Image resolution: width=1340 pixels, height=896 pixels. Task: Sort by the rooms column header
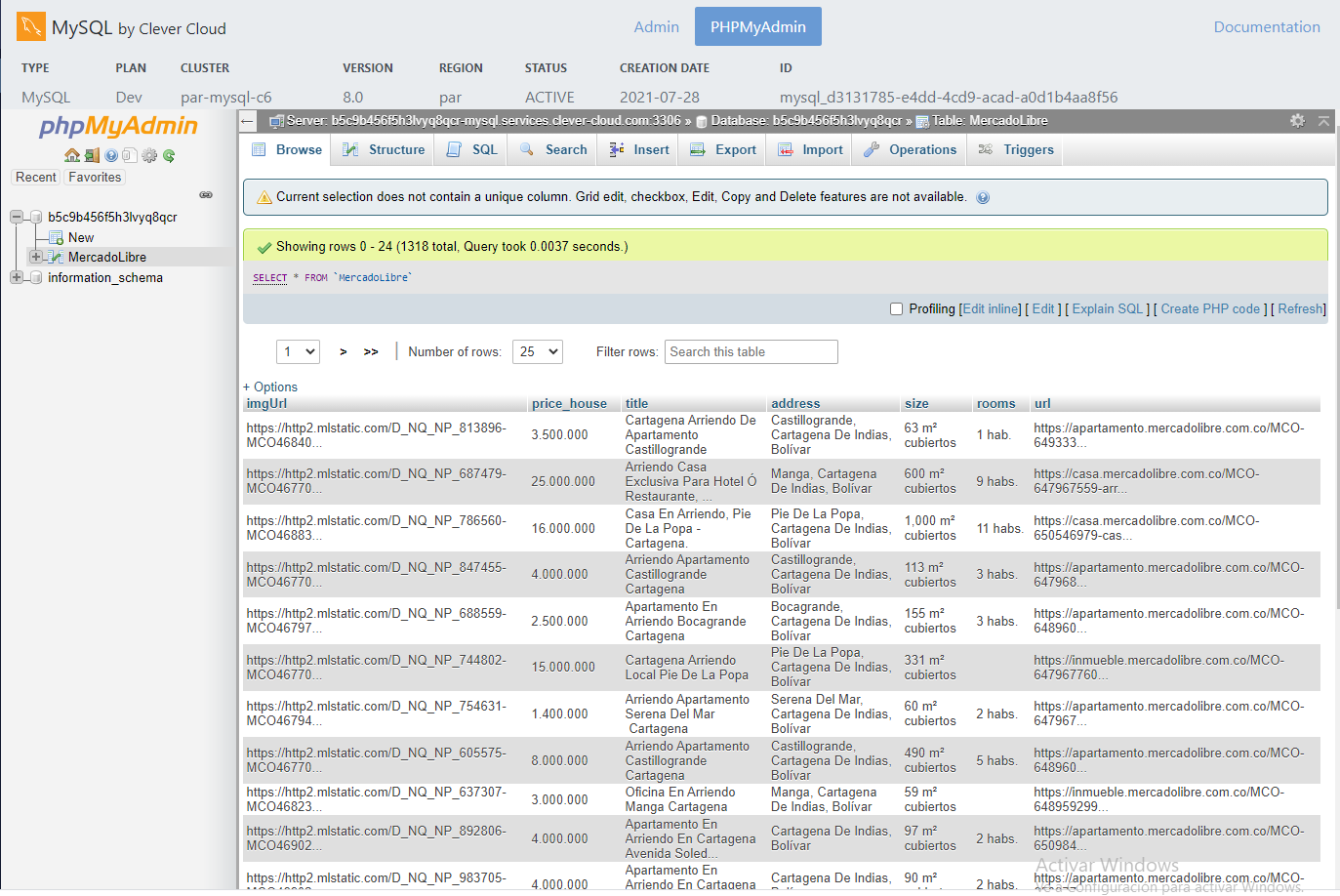(x=996, y=403)
